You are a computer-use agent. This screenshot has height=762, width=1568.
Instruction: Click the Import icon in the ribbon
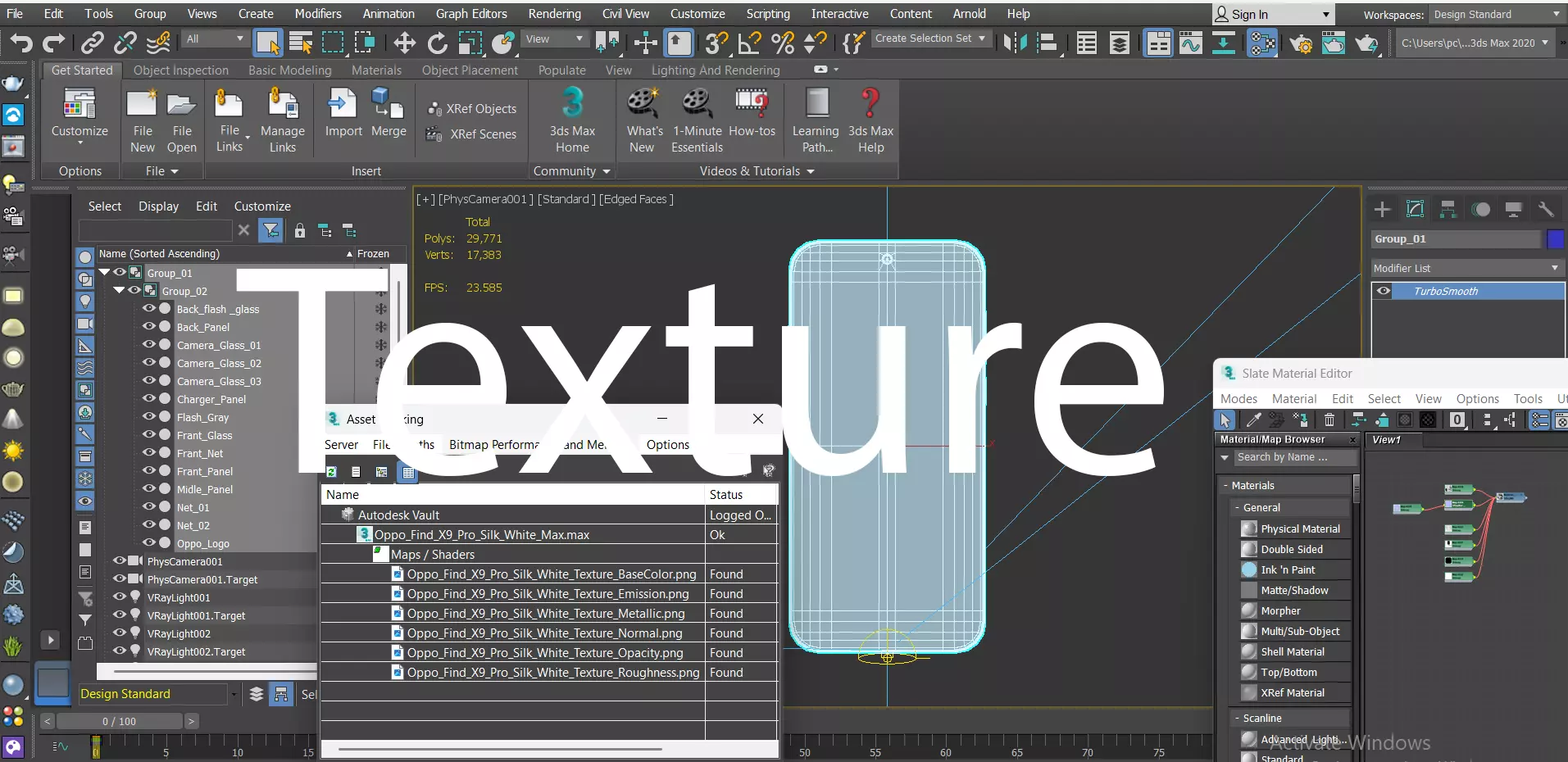pyautogui.click(x=343, y=114)
